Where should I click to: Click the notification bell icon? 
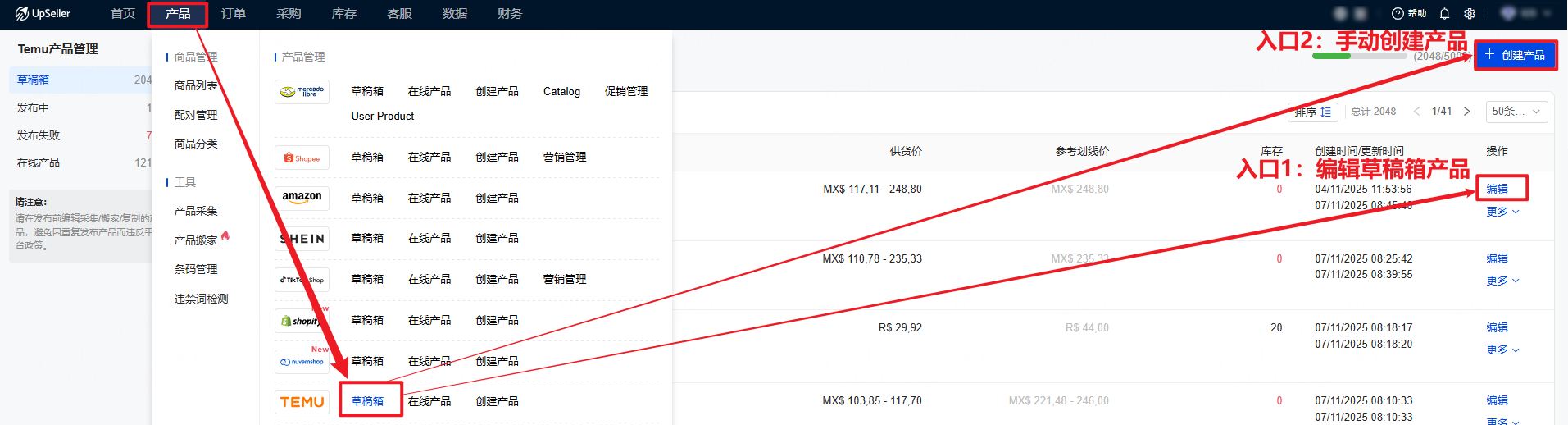point(1444,14)
